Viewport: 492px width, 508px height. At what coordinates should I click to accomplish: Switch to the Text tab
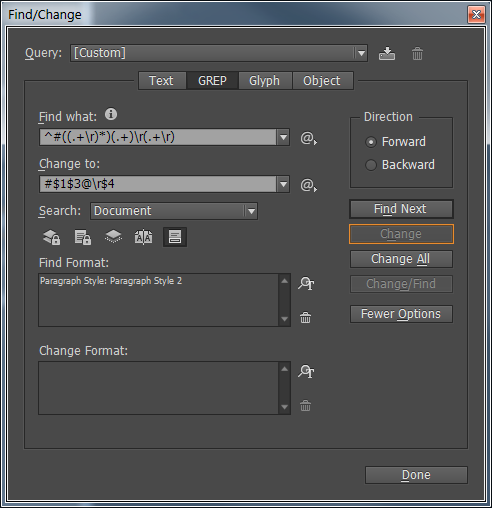[x=161, y=81]
